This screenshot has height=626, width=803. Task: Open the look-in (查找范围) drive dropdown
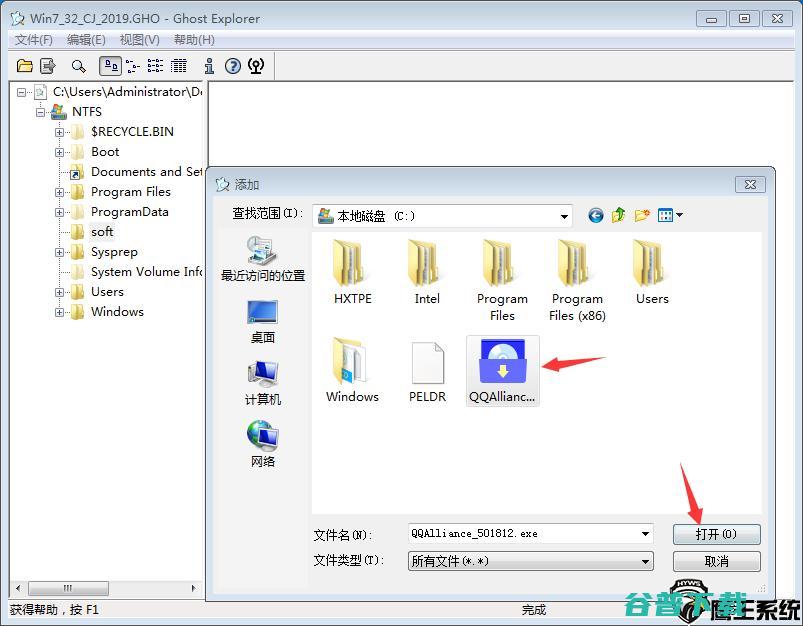click(564, 216)
